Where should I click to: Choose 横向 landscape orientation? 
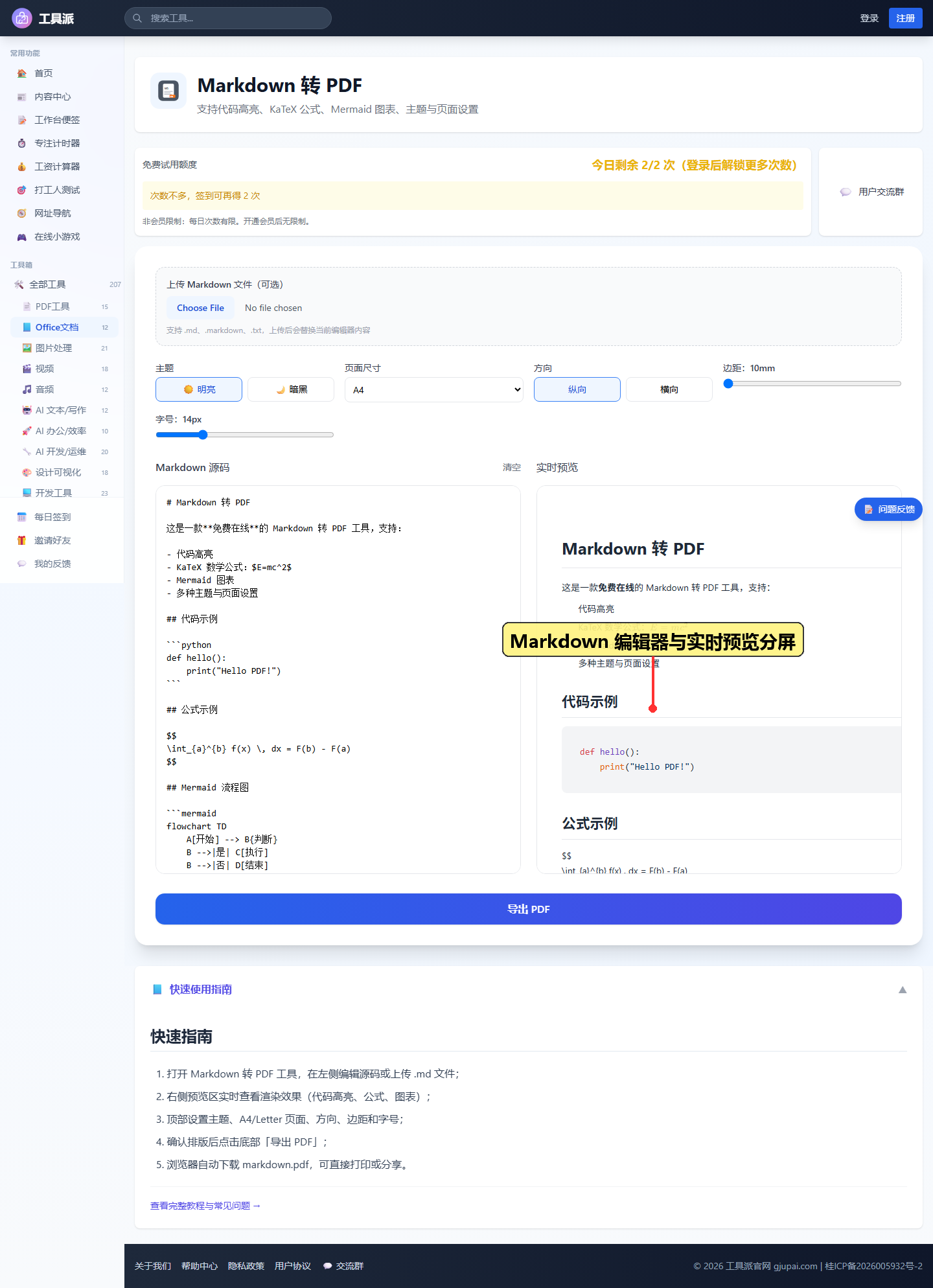coord(669,389)
